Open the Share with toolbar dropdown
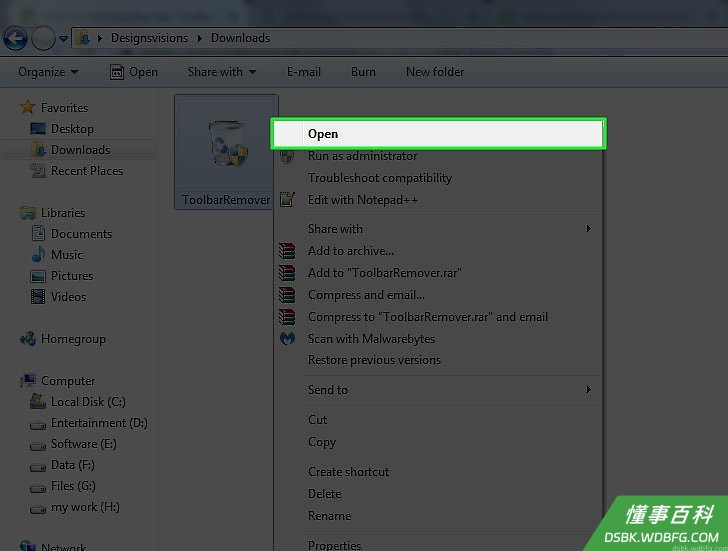 (x=221, y=72)
